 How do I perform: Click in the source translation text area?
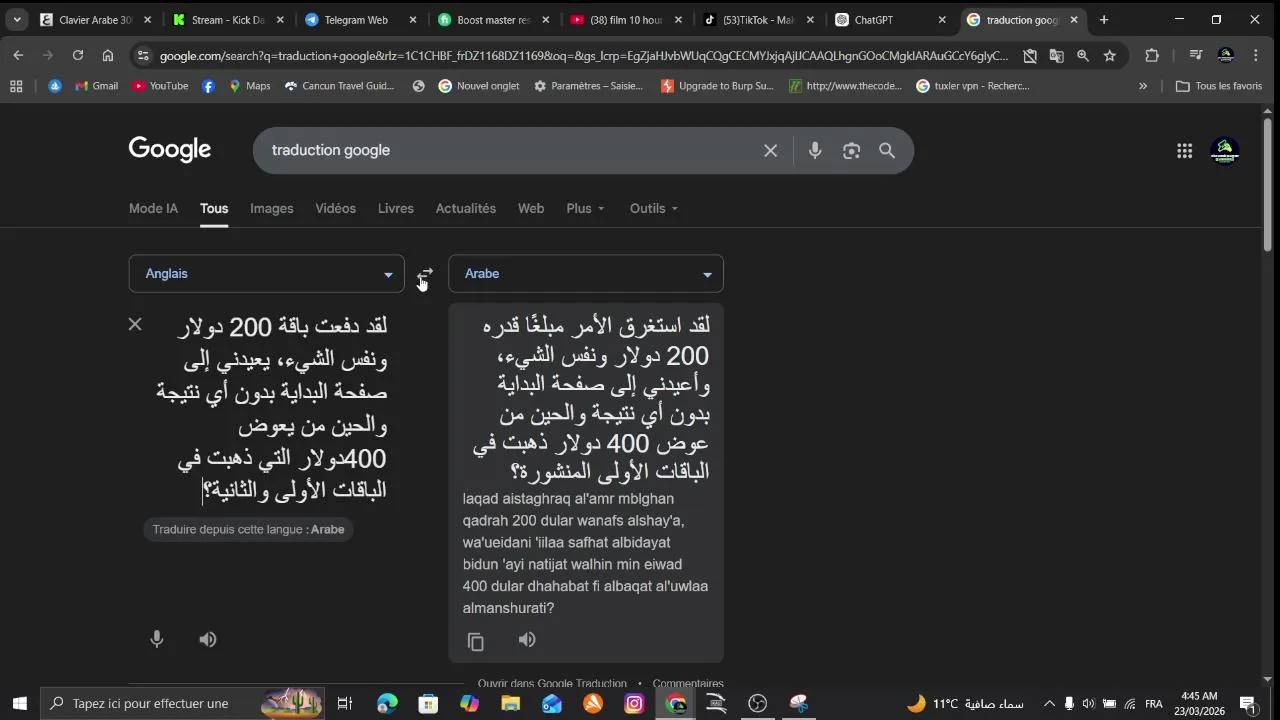(x=270, y=408)
